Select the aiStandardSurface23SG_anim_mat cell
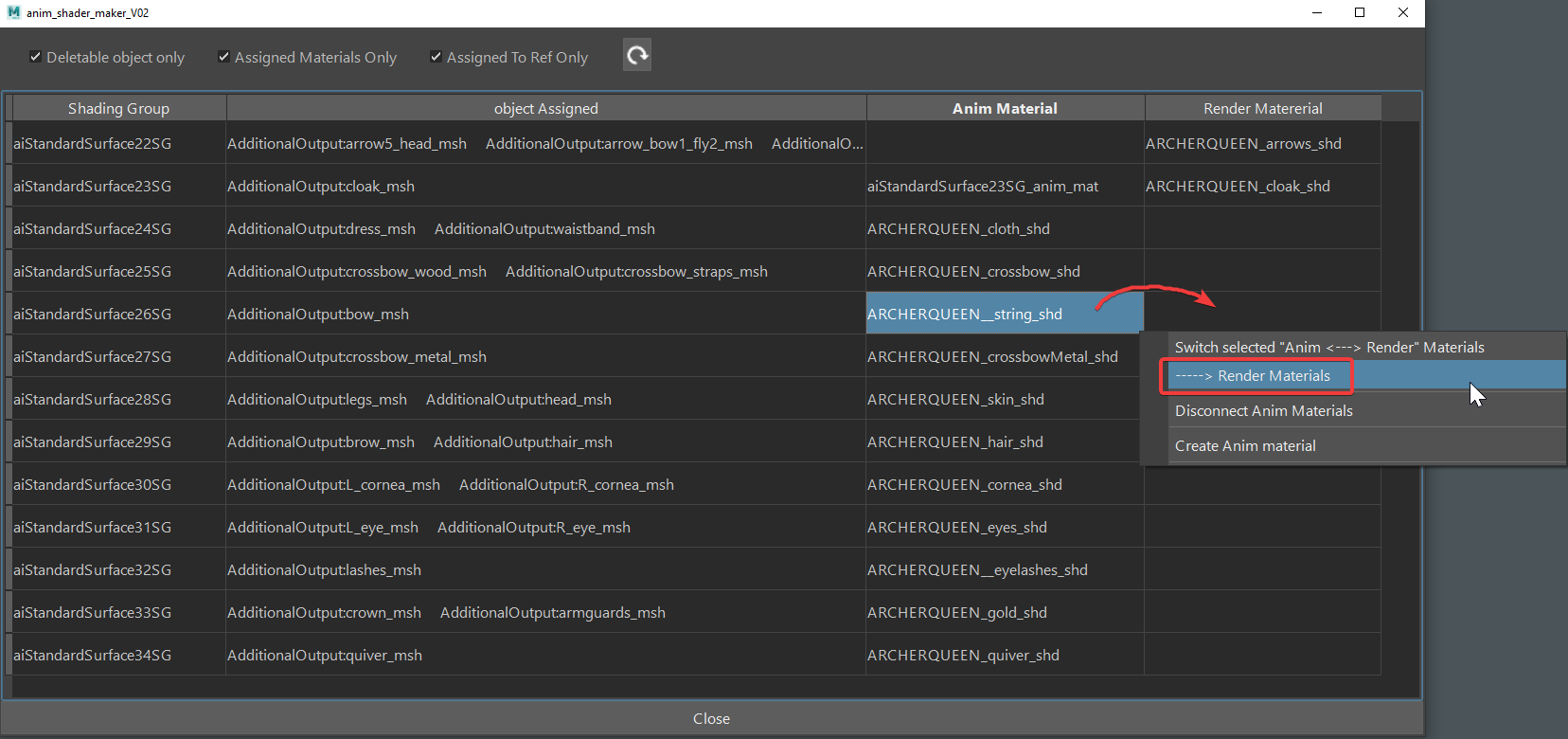Viewport: 1568px width, 739px height. pos(1006,186)
